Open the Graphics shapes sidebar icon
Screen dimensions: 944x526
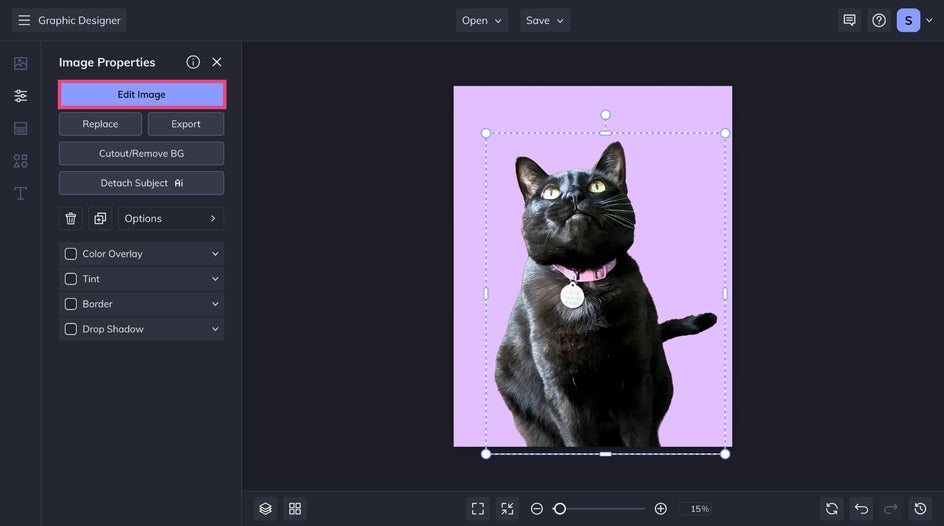coord(20,161)
